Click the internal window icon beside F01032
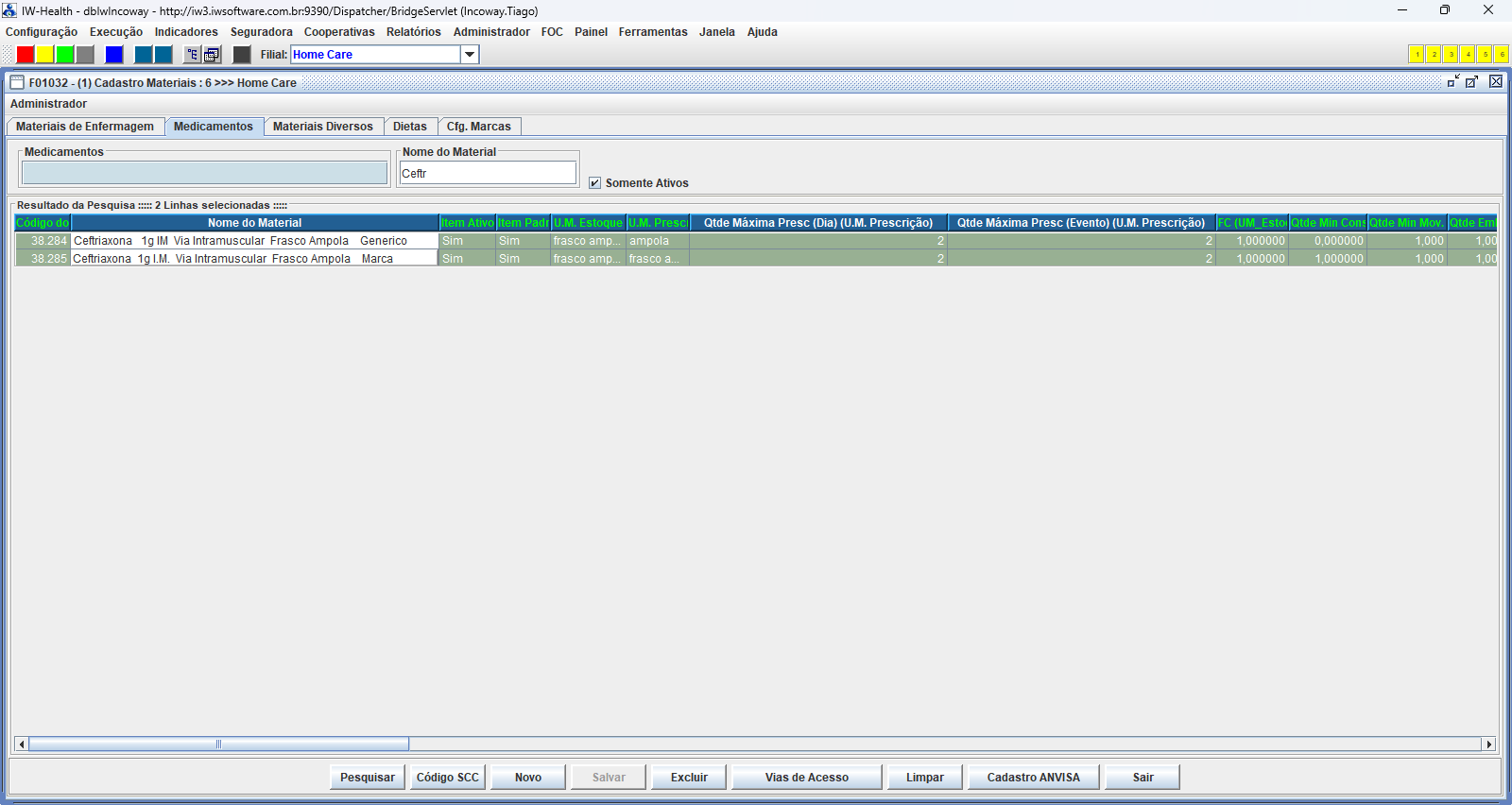1512x805 pixels. (x=17, y=83)
